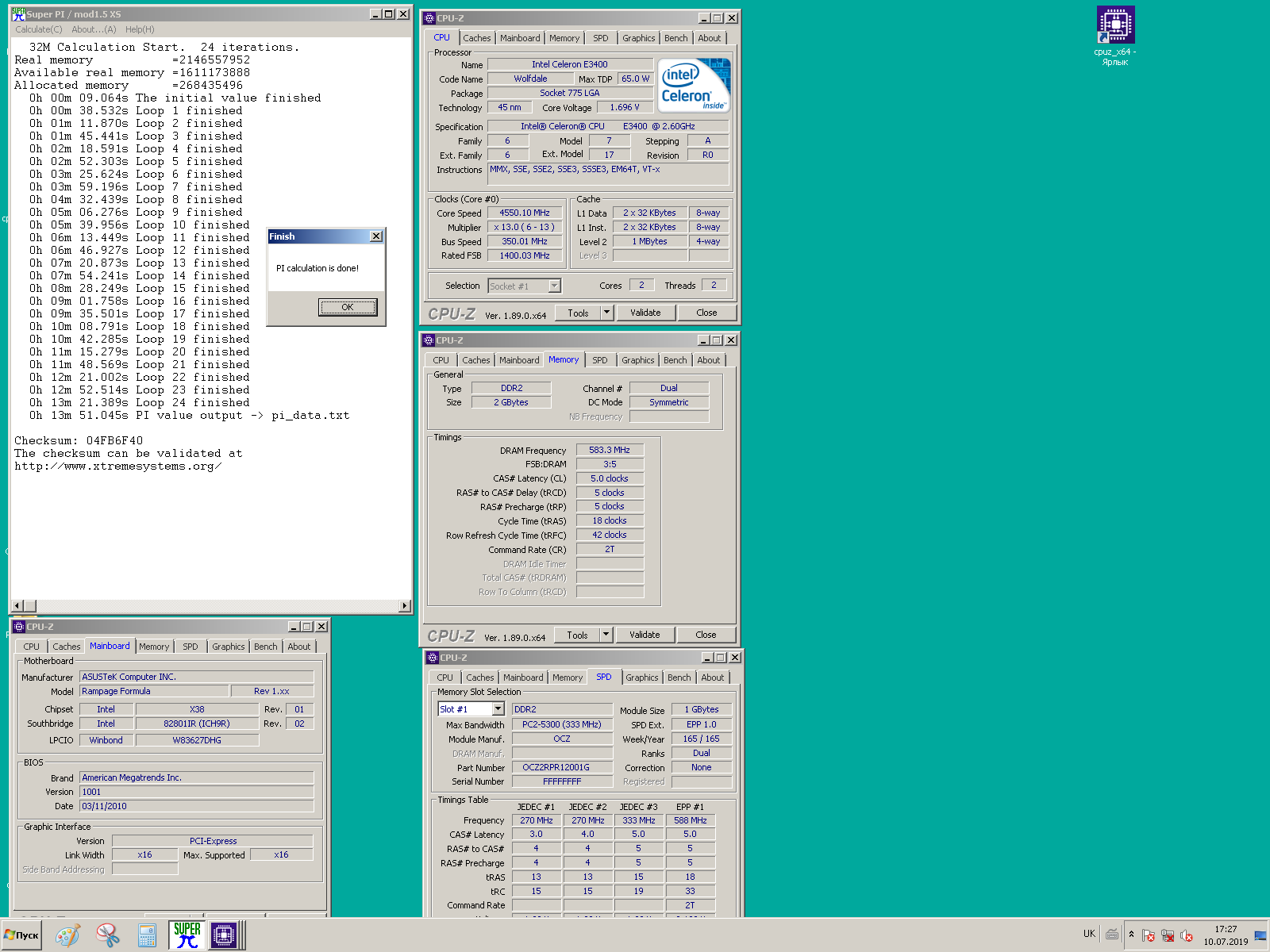Screen dimensions: 1270x952
Task: Click the Intel Celeron inside logo
Action: [x=694, y=86]
